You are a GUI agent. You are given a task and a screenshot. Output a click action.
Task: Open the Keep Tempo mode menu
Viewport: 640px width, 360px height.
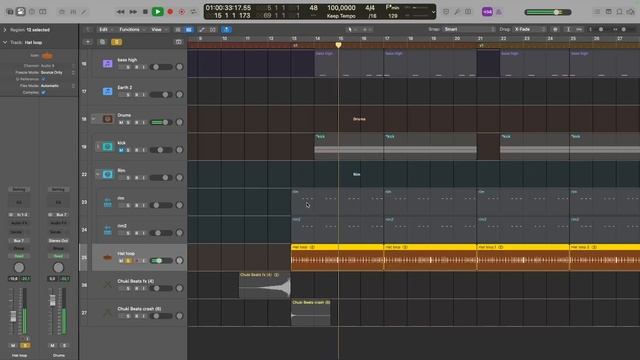tap(341, 16)
